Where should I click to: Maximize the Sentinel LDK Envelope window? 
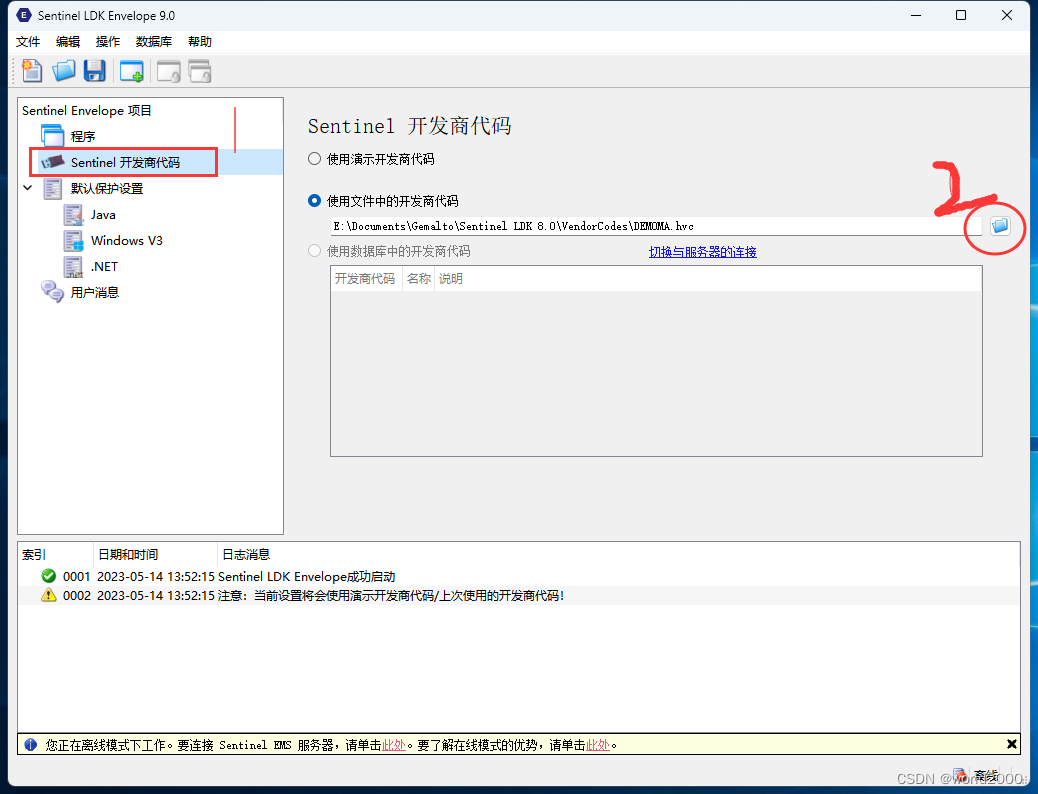tap(961, 15)
